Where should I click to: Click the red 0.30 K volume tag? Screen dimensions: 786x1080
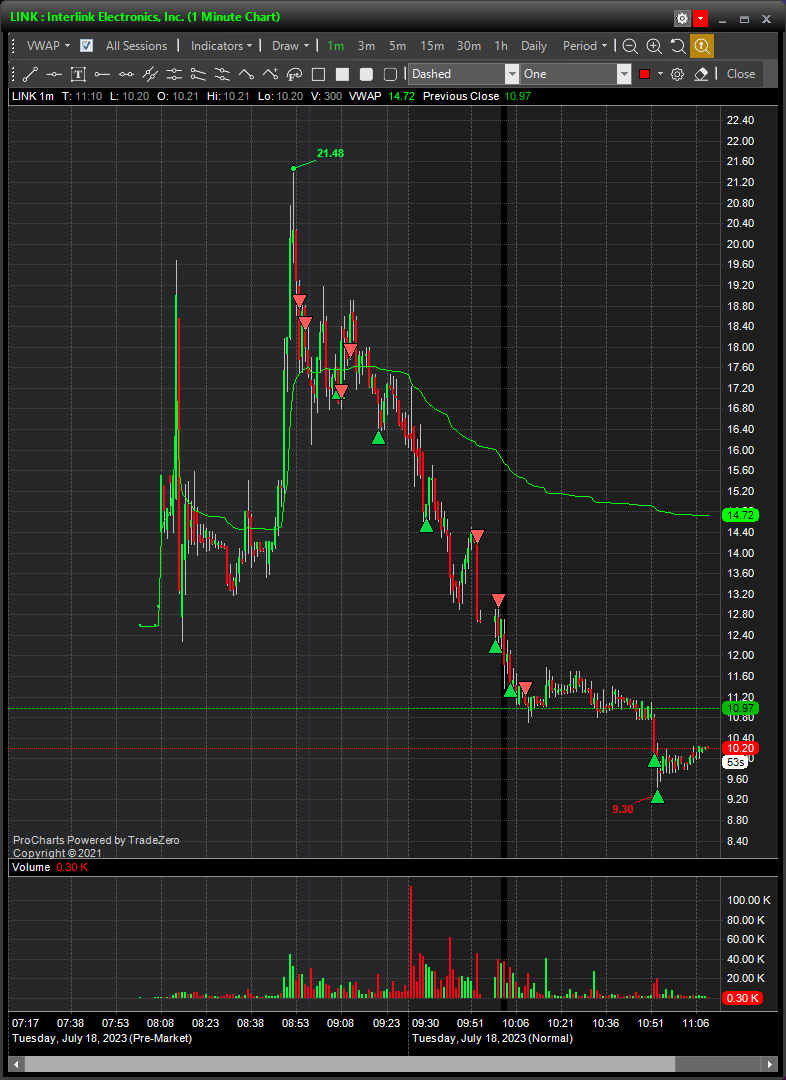click(742, 998)
